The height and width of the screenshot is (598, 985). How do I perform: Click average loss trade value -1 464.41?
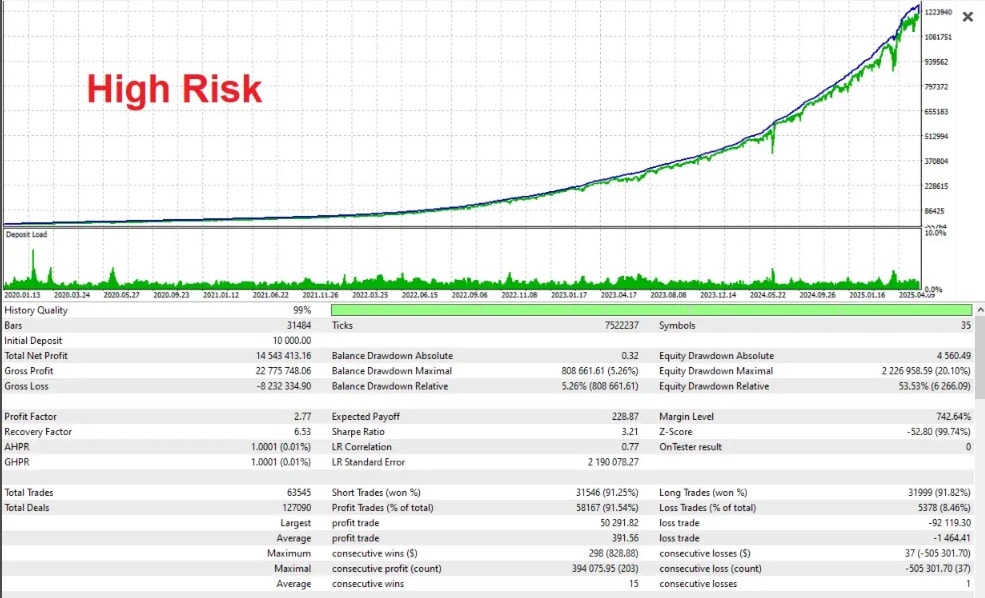952,538
